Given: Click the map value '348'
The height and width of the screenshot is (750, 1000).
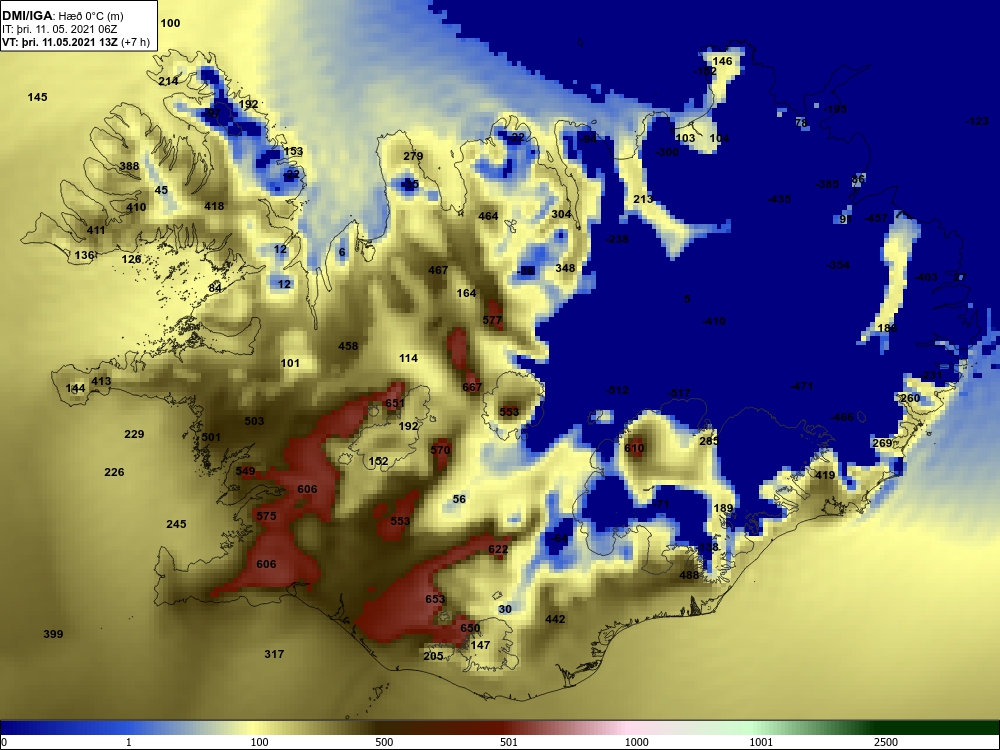Looking at the screenshot, I should point(565,268).
